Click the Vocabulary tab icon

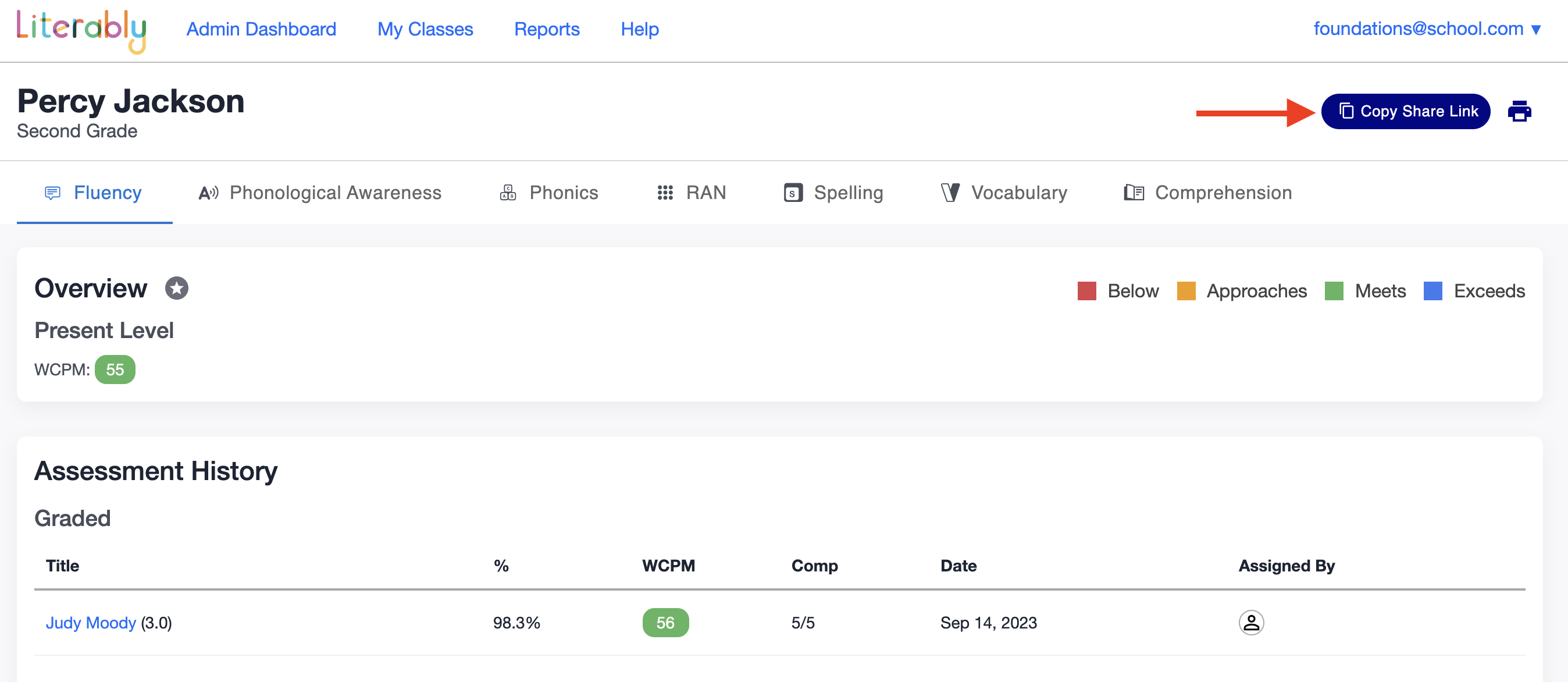[950, 193]
